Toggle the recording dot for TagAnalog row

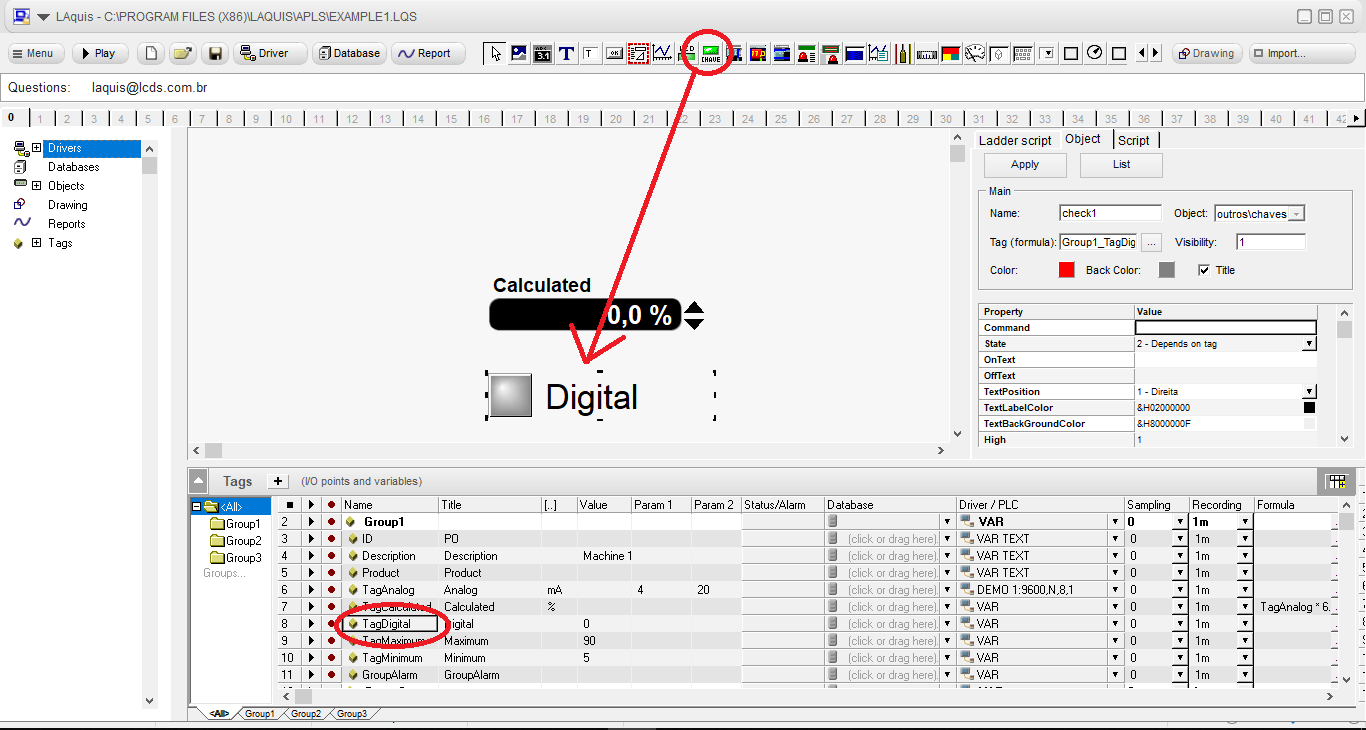point(330,589)
